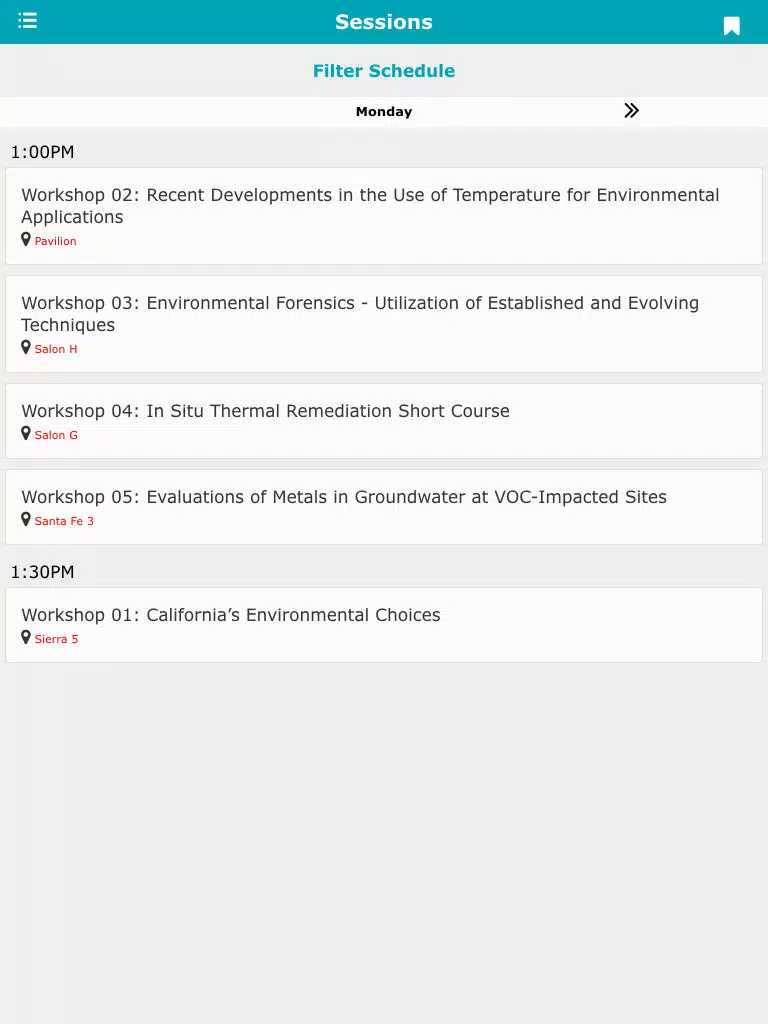The image size is (768, 1024).
Task: Open the bookmarks icon in header
Action: coord(731,25)
